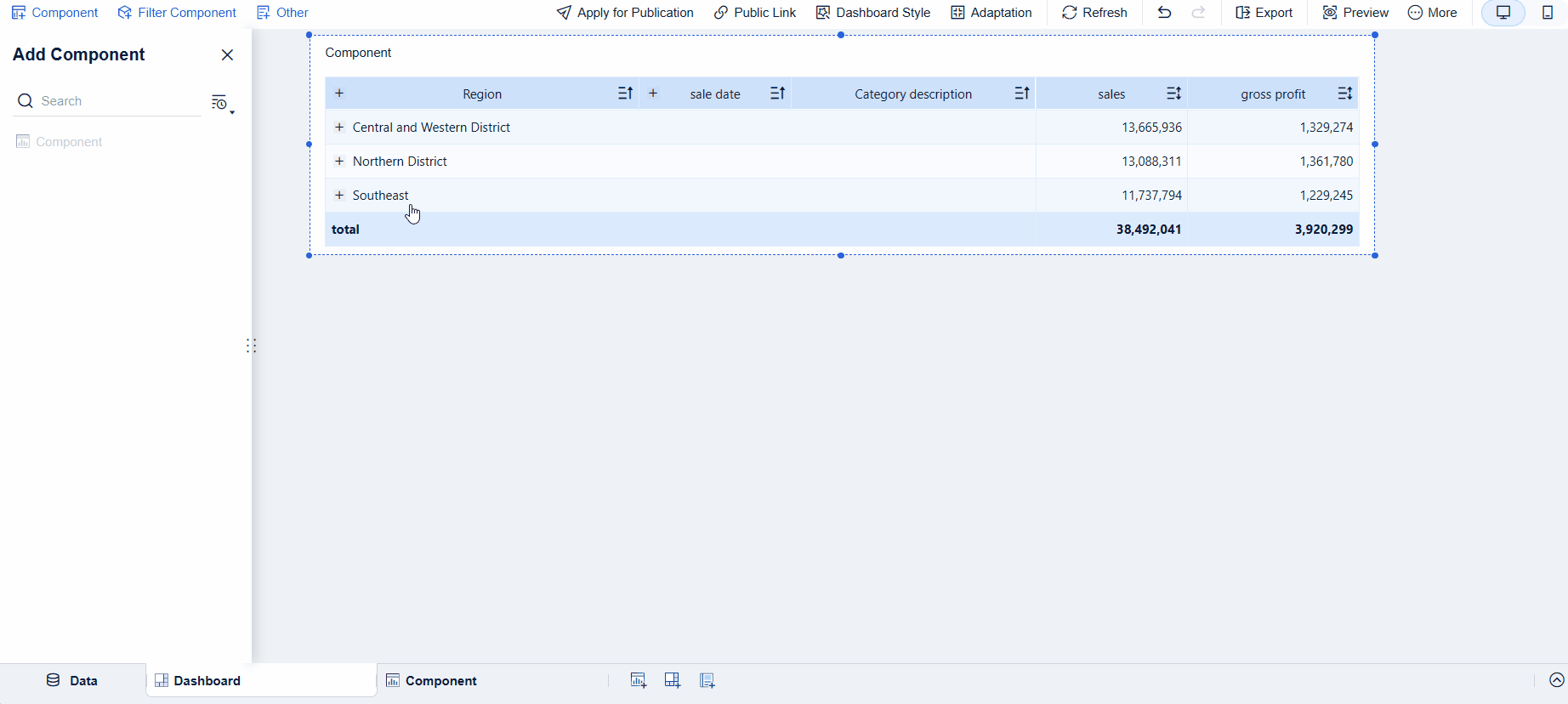Click the Northern District label
This screenshot has height=704, width=1568.
(x=400, y=162)
